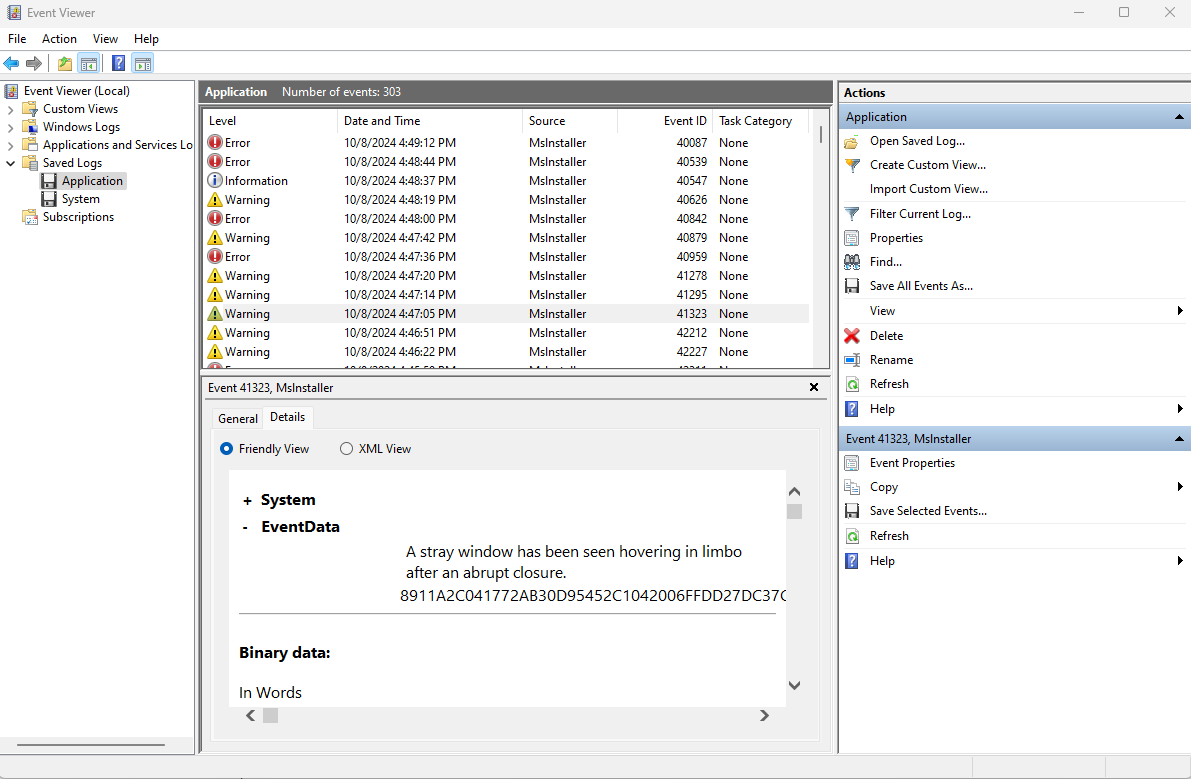Close the event preview pane
Screen dimensions: 1191x779
point(813,387)
